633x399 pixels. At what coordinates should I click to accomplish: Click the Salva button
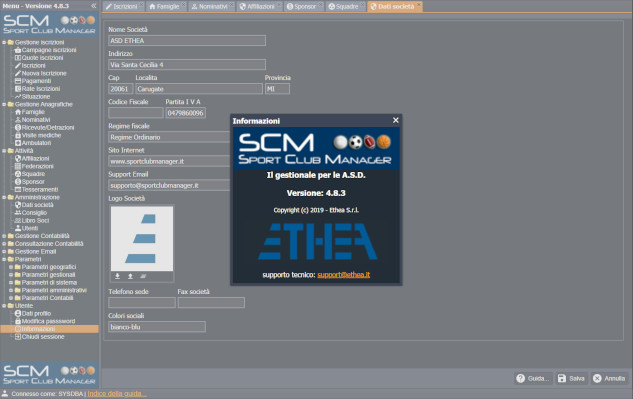[x=571, y=378]
